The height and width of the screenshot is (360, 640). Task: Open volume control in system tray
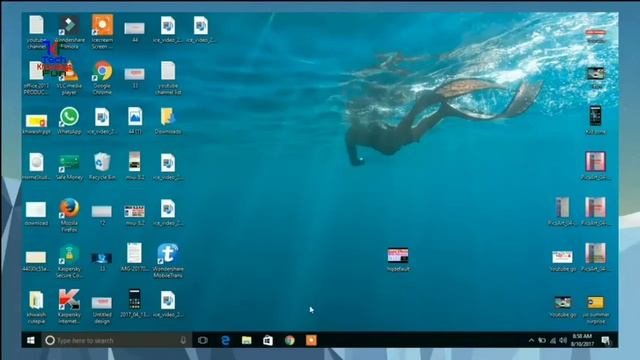[563, 340]
